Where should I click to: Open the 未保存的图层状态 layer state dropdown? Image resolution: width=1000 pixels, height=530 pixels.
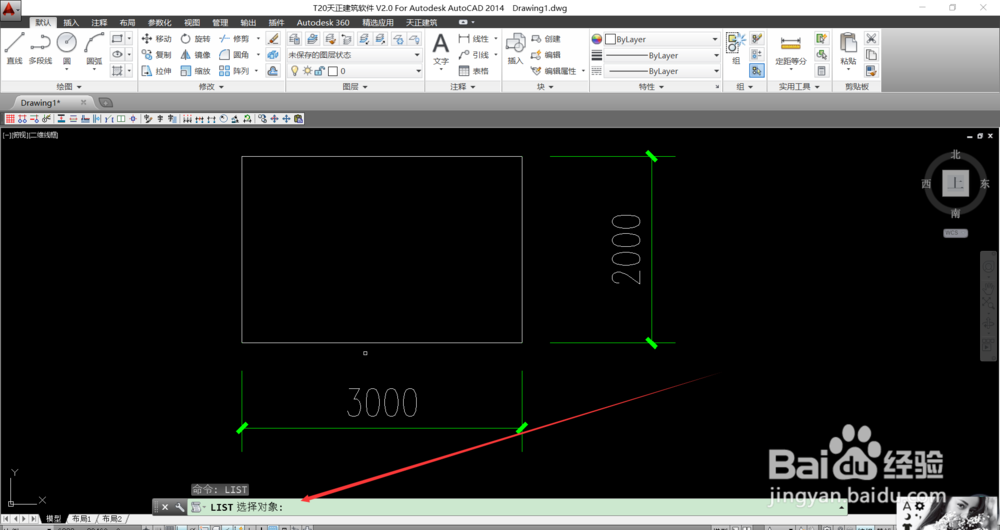point(354,55)
